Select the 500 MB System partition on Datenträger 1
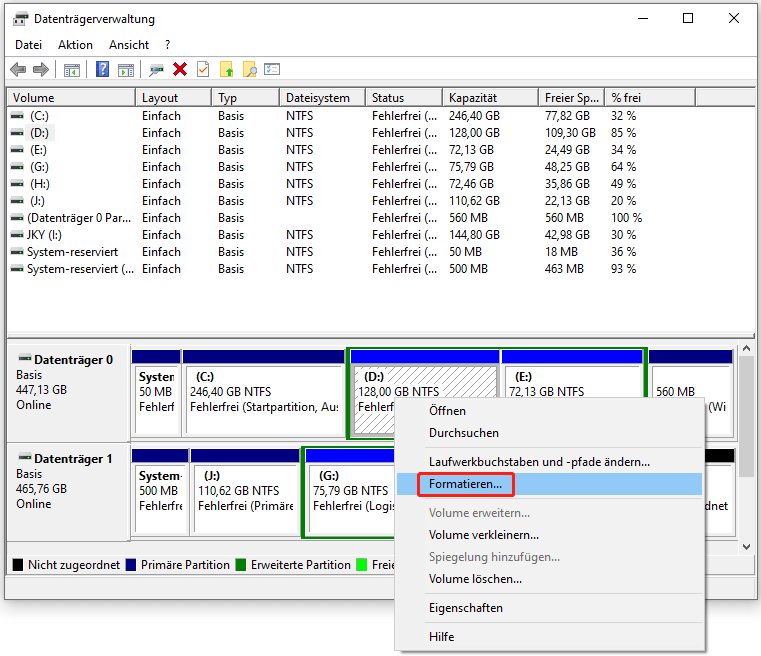Viewport: 761px width, 656px height. [x=160, y=491]
